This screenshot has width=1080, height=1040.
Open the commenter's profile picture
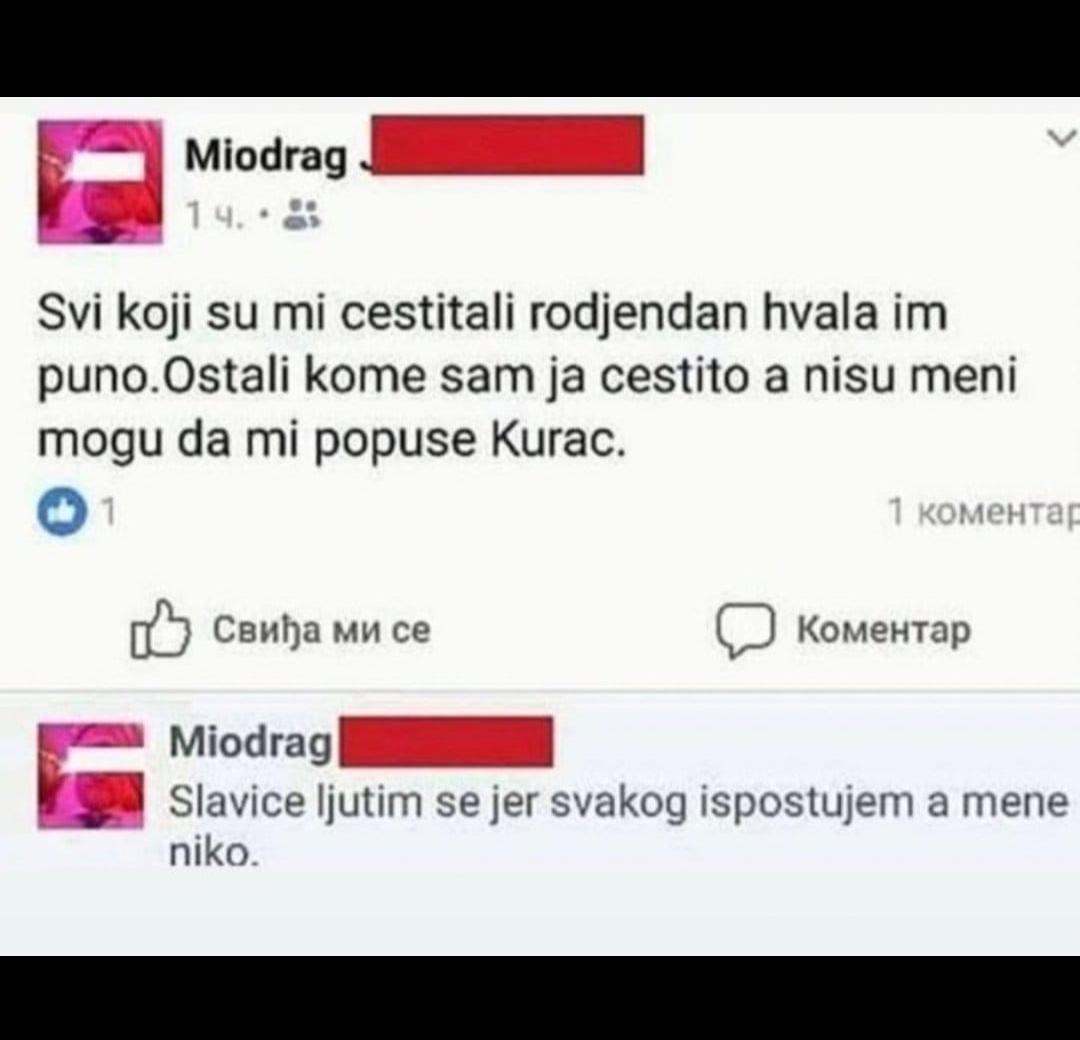click(x=91, y=776)
